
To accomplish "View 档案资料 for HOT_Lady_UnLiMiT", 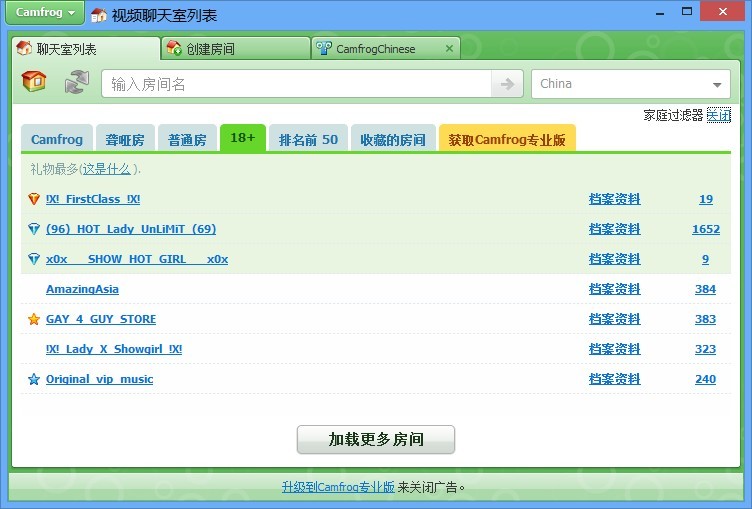I will pos(614,229).
